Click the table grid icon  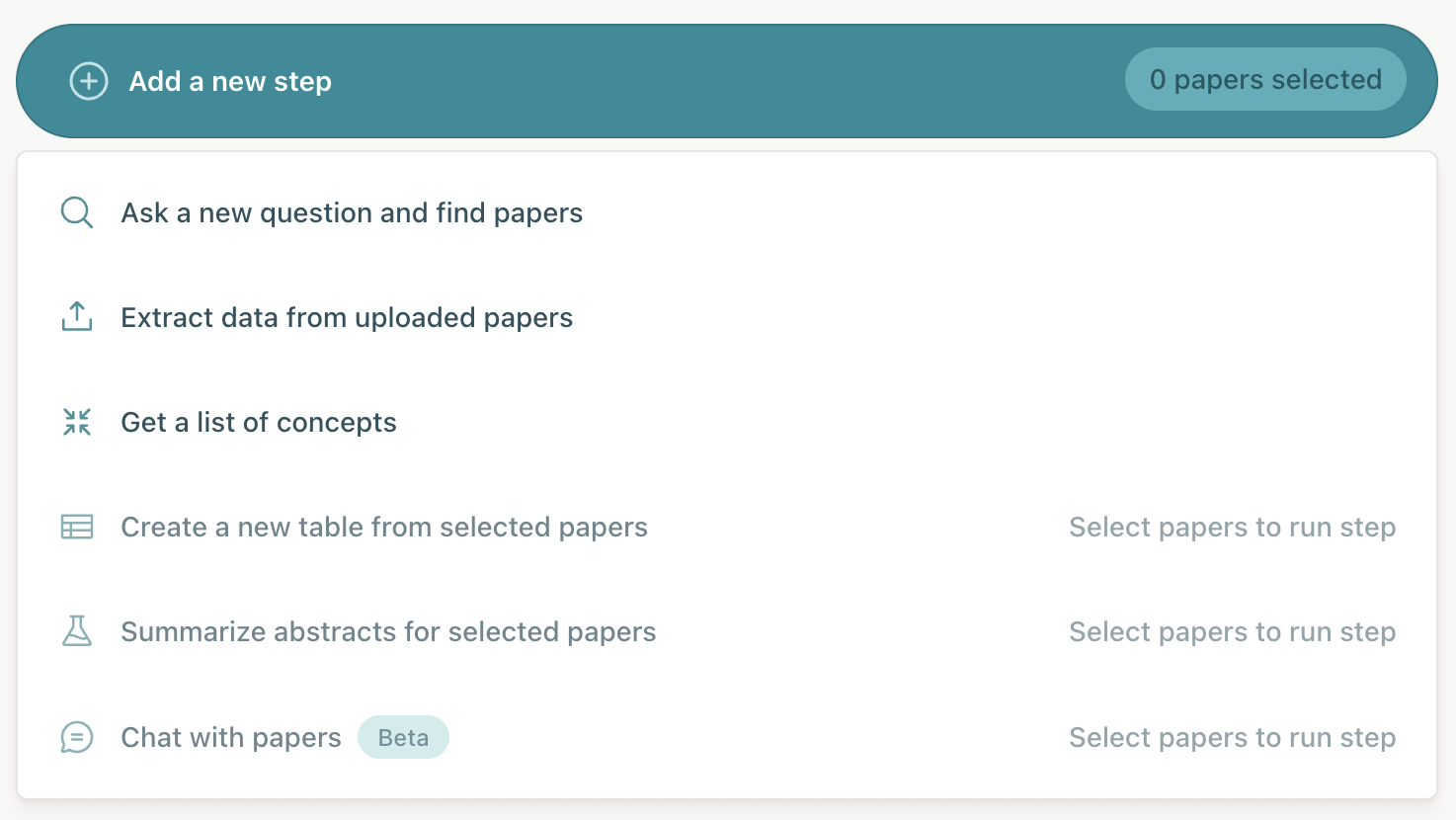tap(76, 527)
